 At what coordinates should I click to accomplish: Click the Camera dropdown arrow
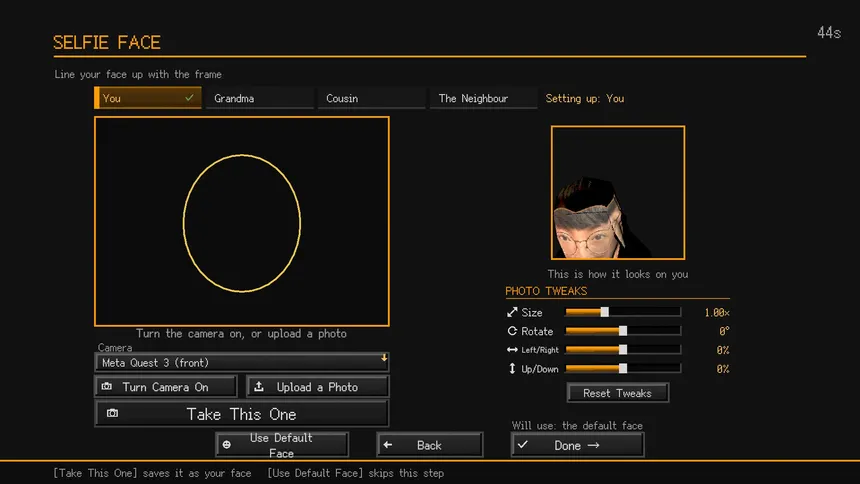[384, 358]
